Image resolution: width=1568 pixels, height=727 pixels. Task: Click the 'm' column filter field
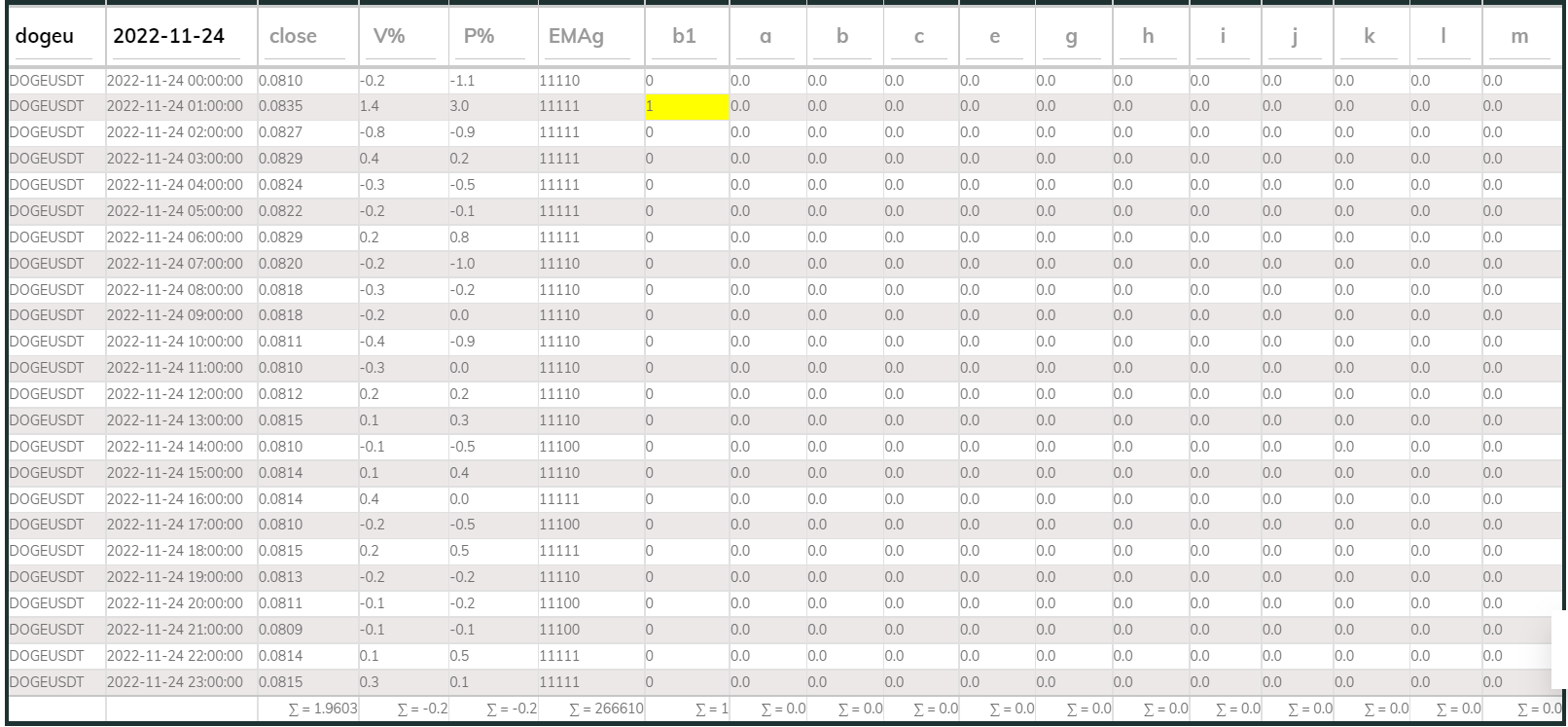[x=1519, y=37]
